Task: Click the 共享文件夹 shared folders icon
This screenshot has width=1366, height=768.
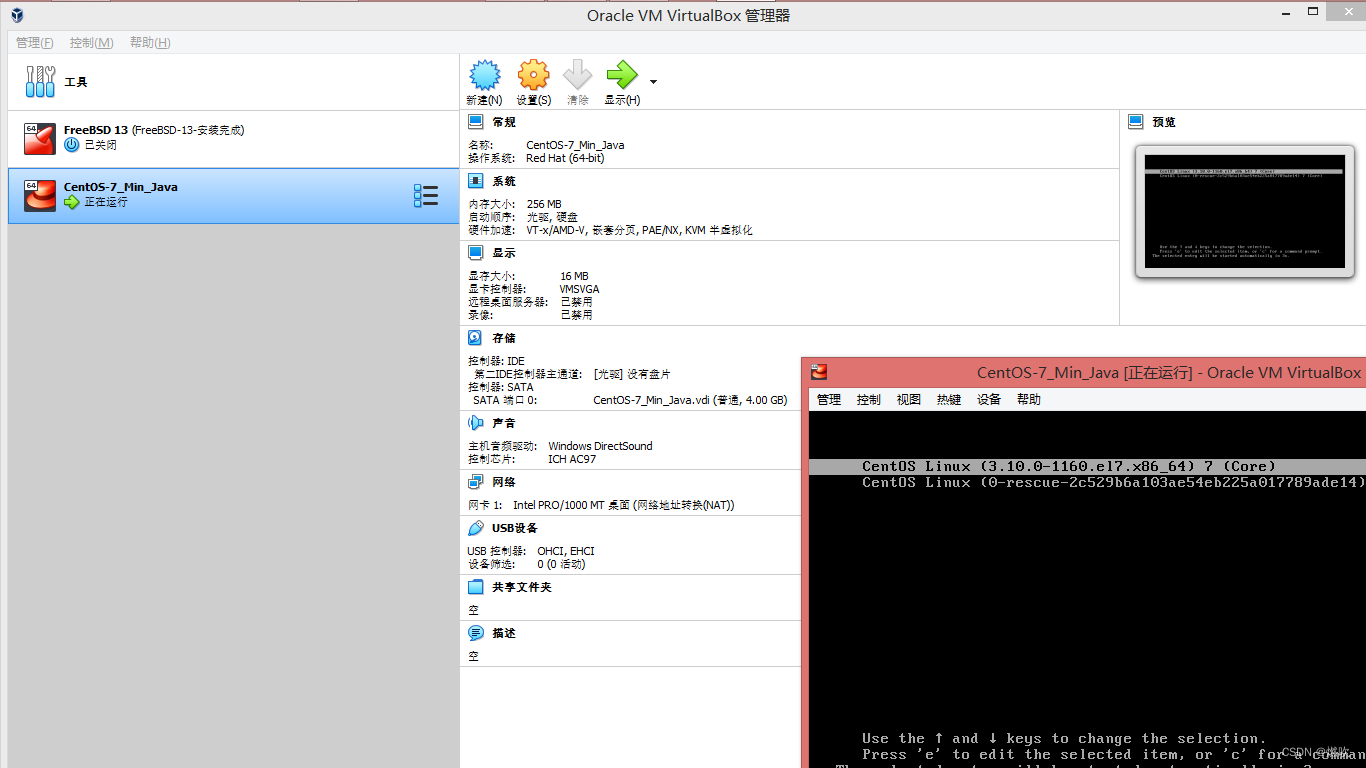Action: [x=476, y=587]
